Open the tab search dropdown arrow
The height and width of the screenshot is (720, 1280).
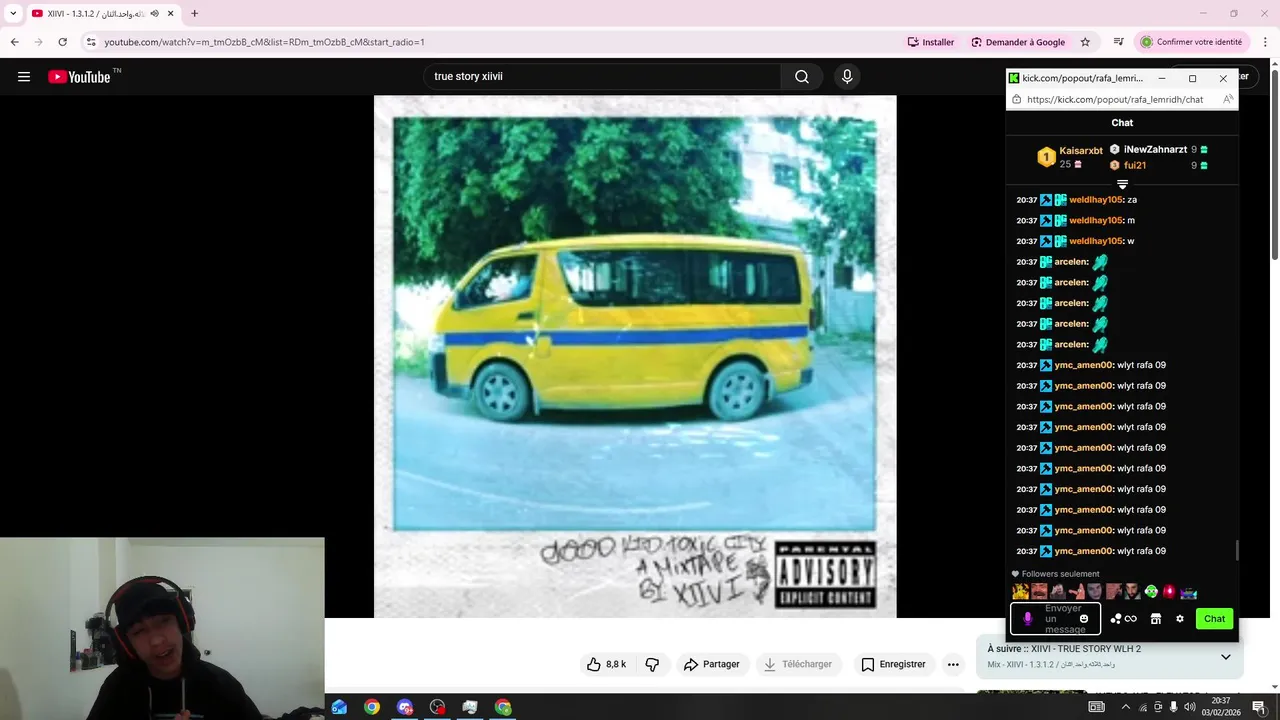13,14
